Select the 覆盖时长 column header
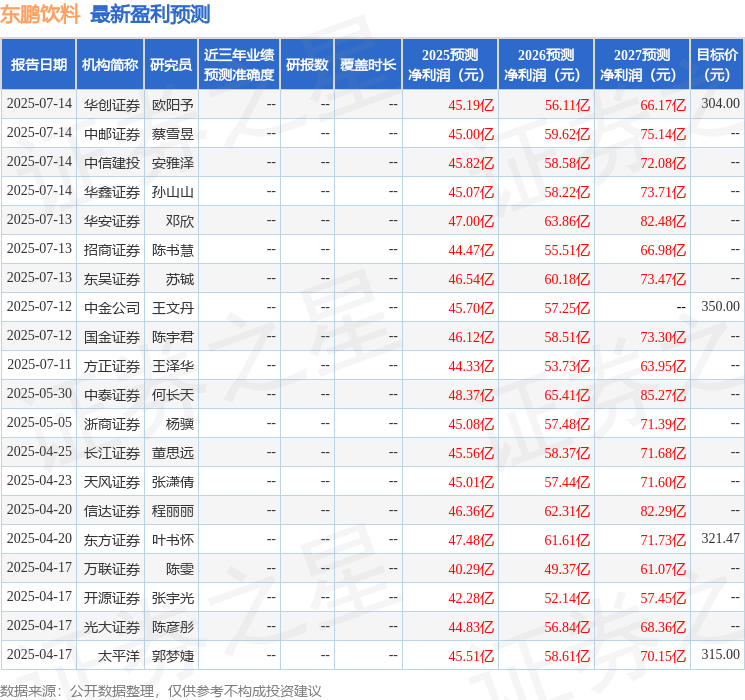The width and height of the screenshot is (745, 700). click(368, 65)
